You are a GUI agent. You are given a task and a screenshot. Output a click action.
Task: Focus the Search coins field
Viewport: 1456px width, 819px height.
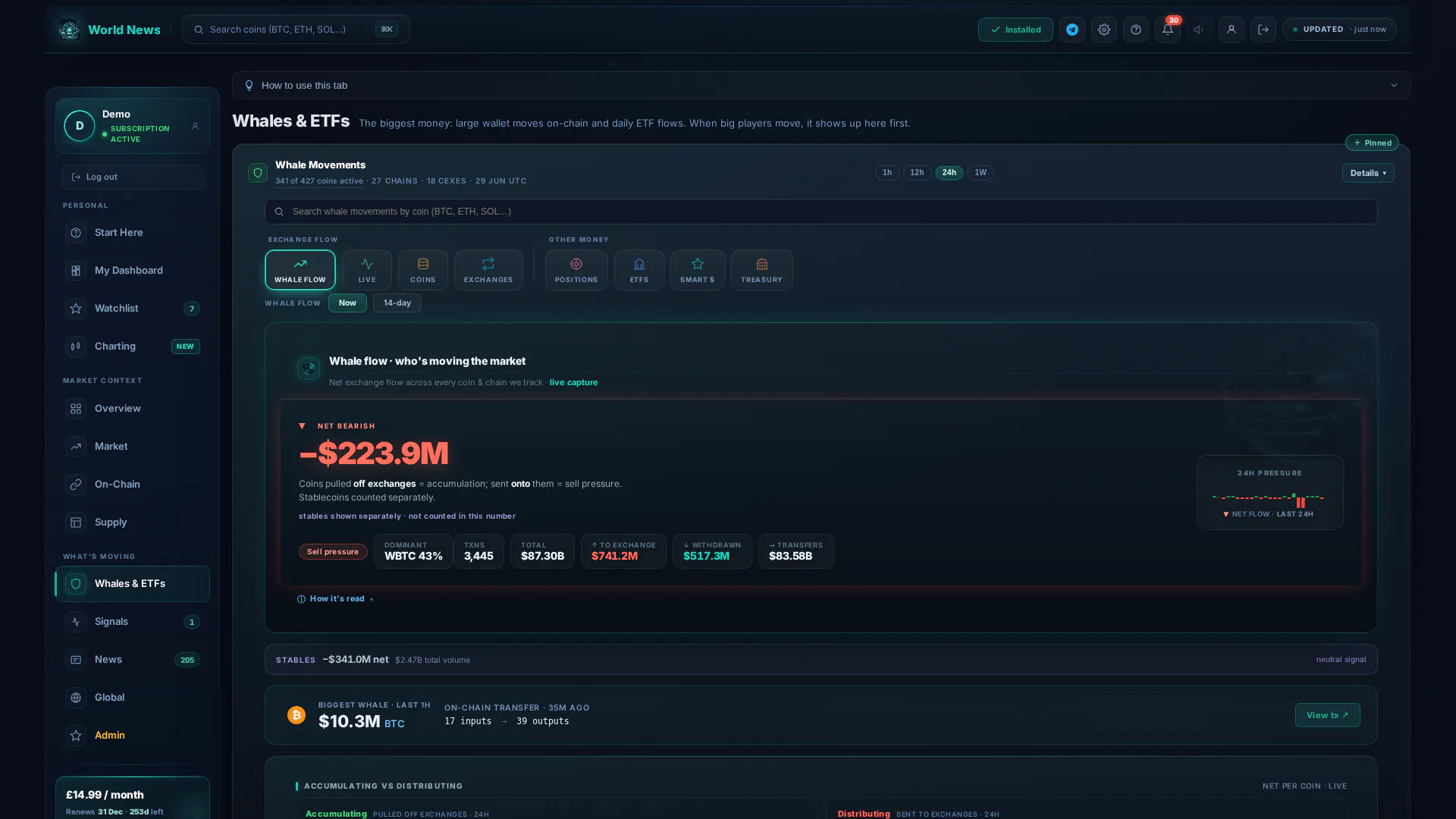click(x=296, y=30)
